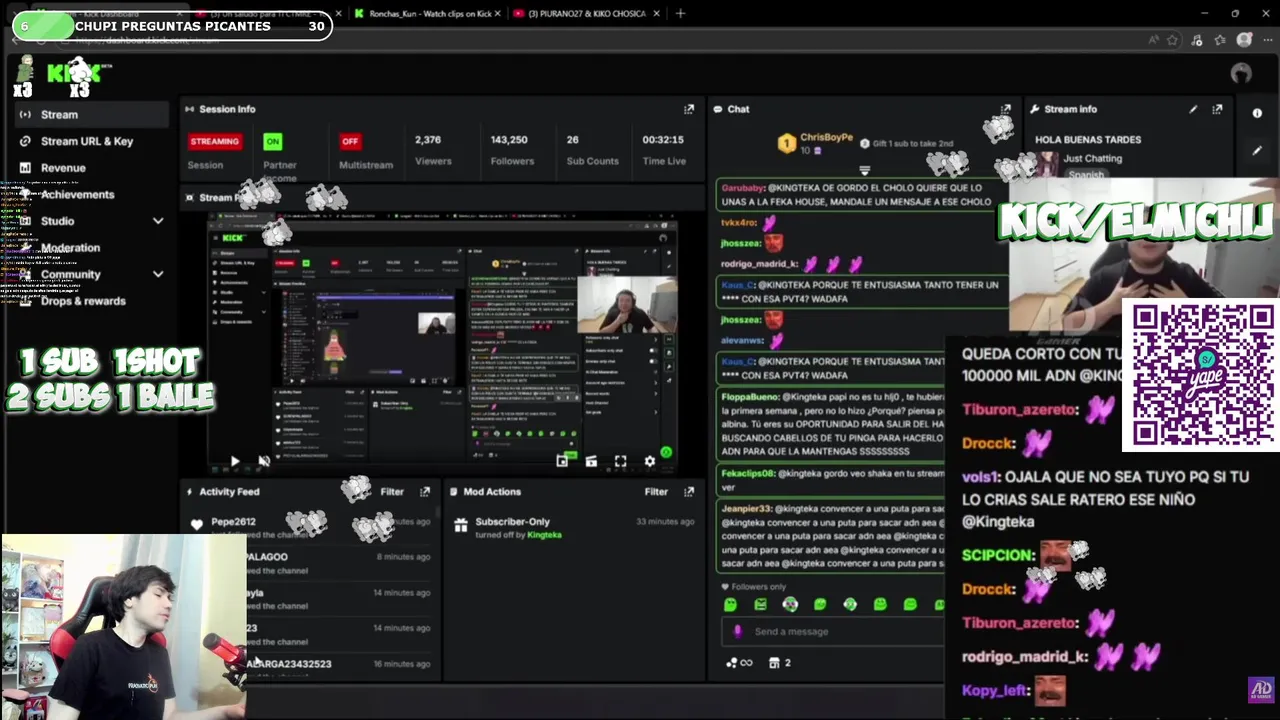
Task: Click the 26 Sub Counts value
Action: pos(573,140)
